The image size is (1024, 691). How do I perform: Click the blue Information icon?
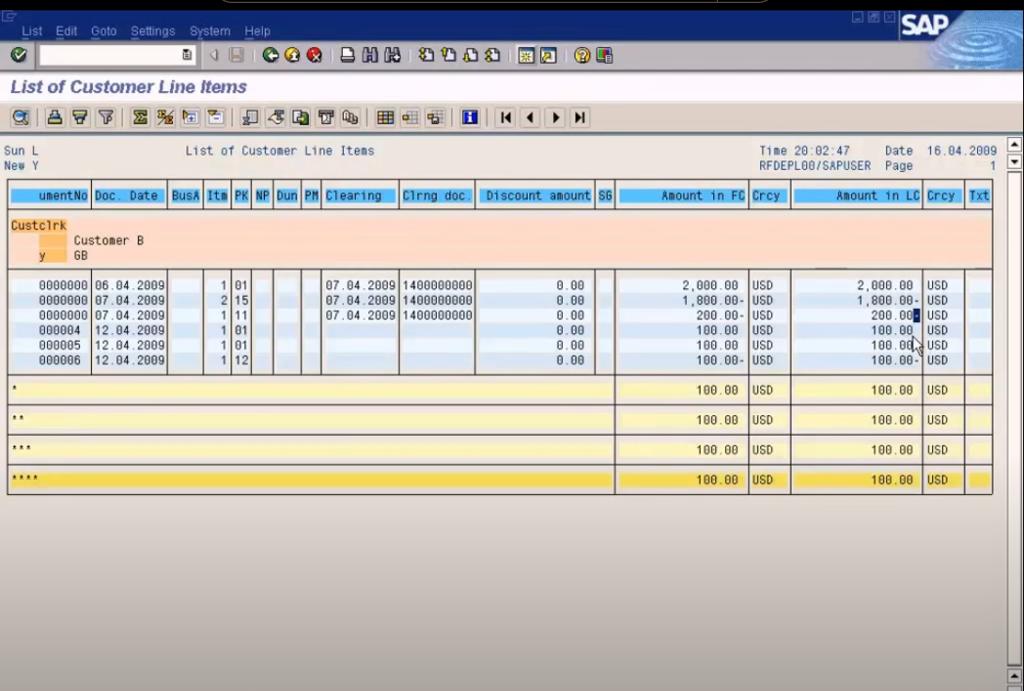coord(470,118)
